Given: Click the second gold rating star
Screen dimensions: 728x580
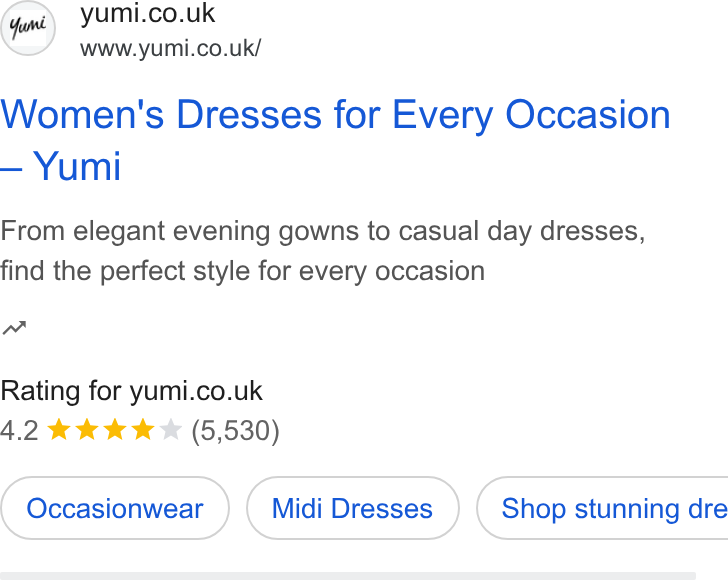Looking at the screenshot, I should point(87,430).
